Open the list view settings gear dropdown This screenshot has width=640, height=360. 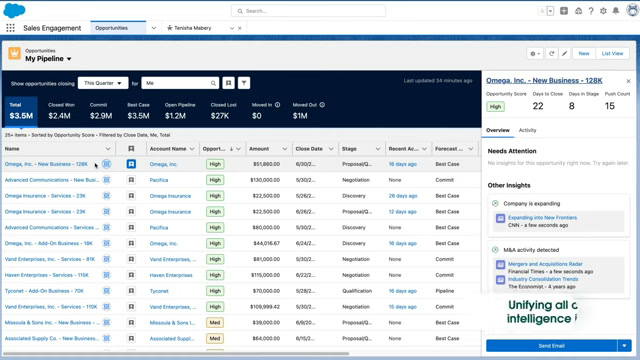(535, 53)
